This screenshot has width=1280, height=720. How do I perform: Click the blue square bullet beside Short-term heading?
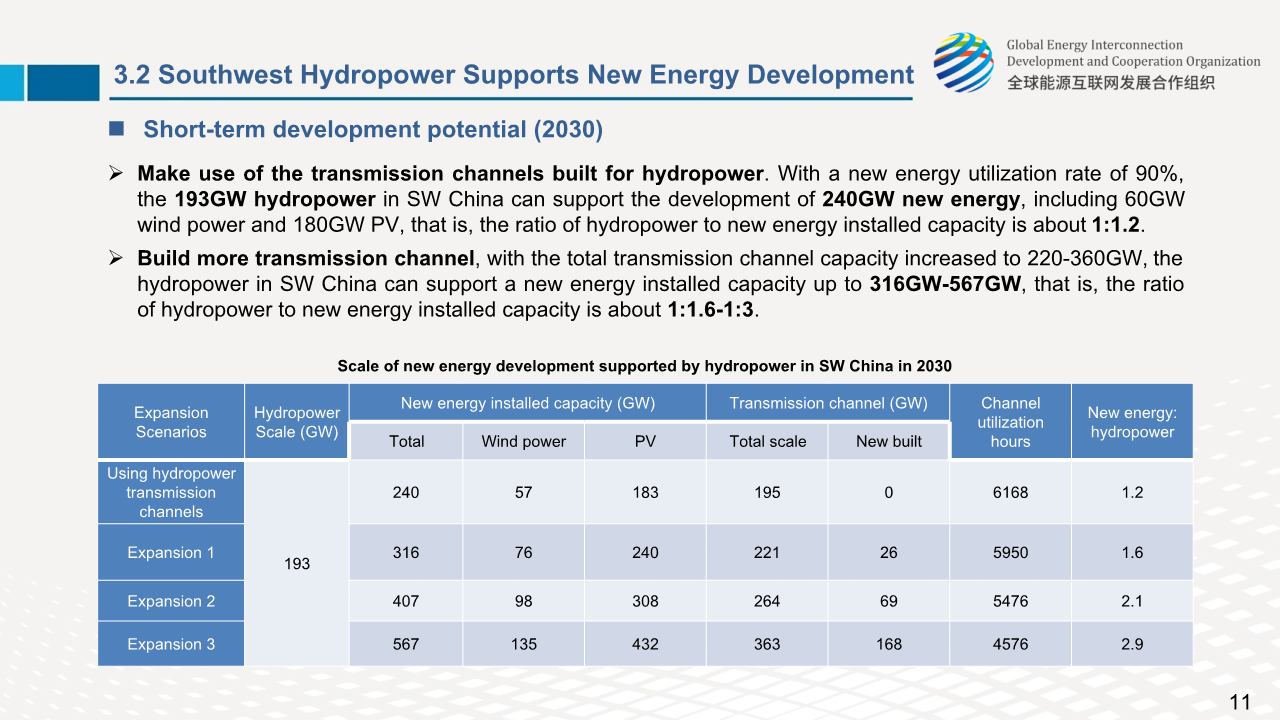pyautogui.click(x=116, y=129)
